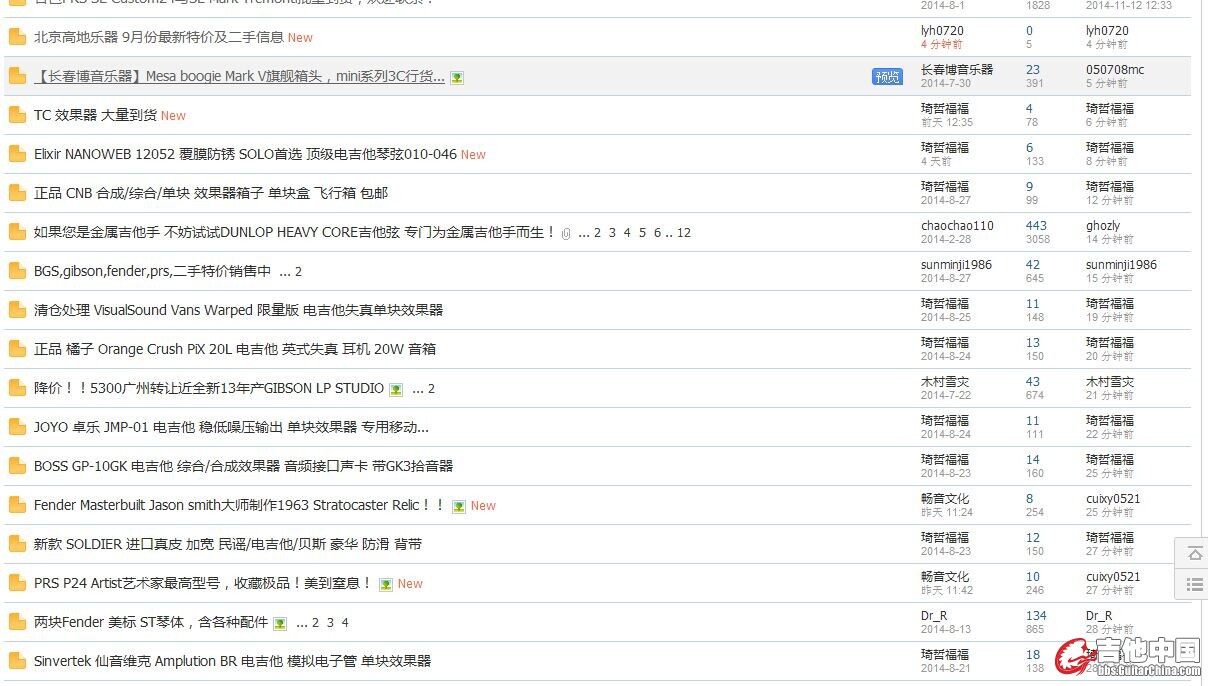1208x686 pixels.
Task: Open the DUNLOP HEAVY CORE吉他弦 thread
Action: (x=294, y=233)
